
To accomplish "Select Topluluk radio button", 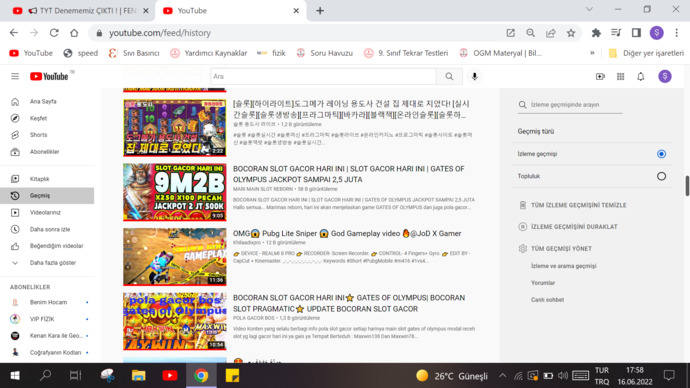I will tap(661, 176).
